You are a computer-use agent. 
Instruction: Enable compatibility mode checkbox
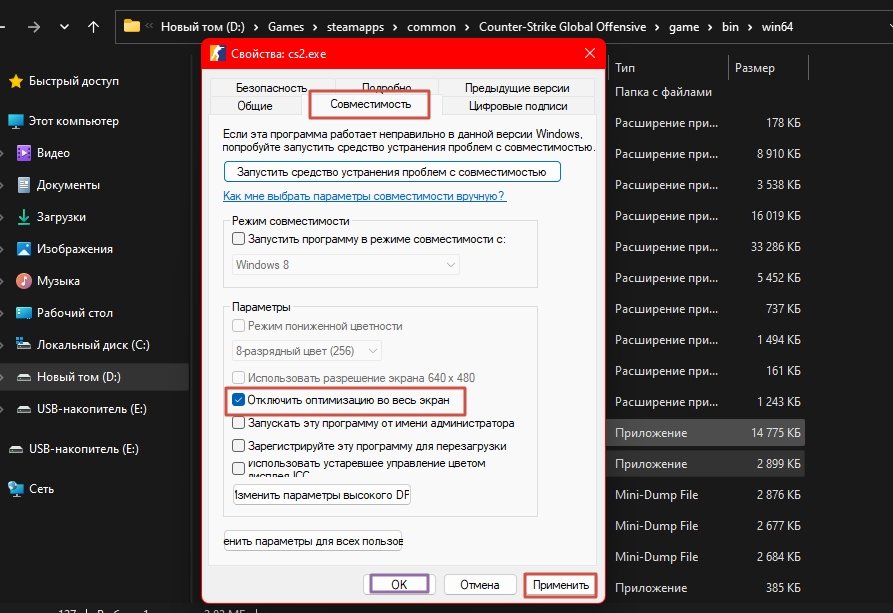point(239,239)
